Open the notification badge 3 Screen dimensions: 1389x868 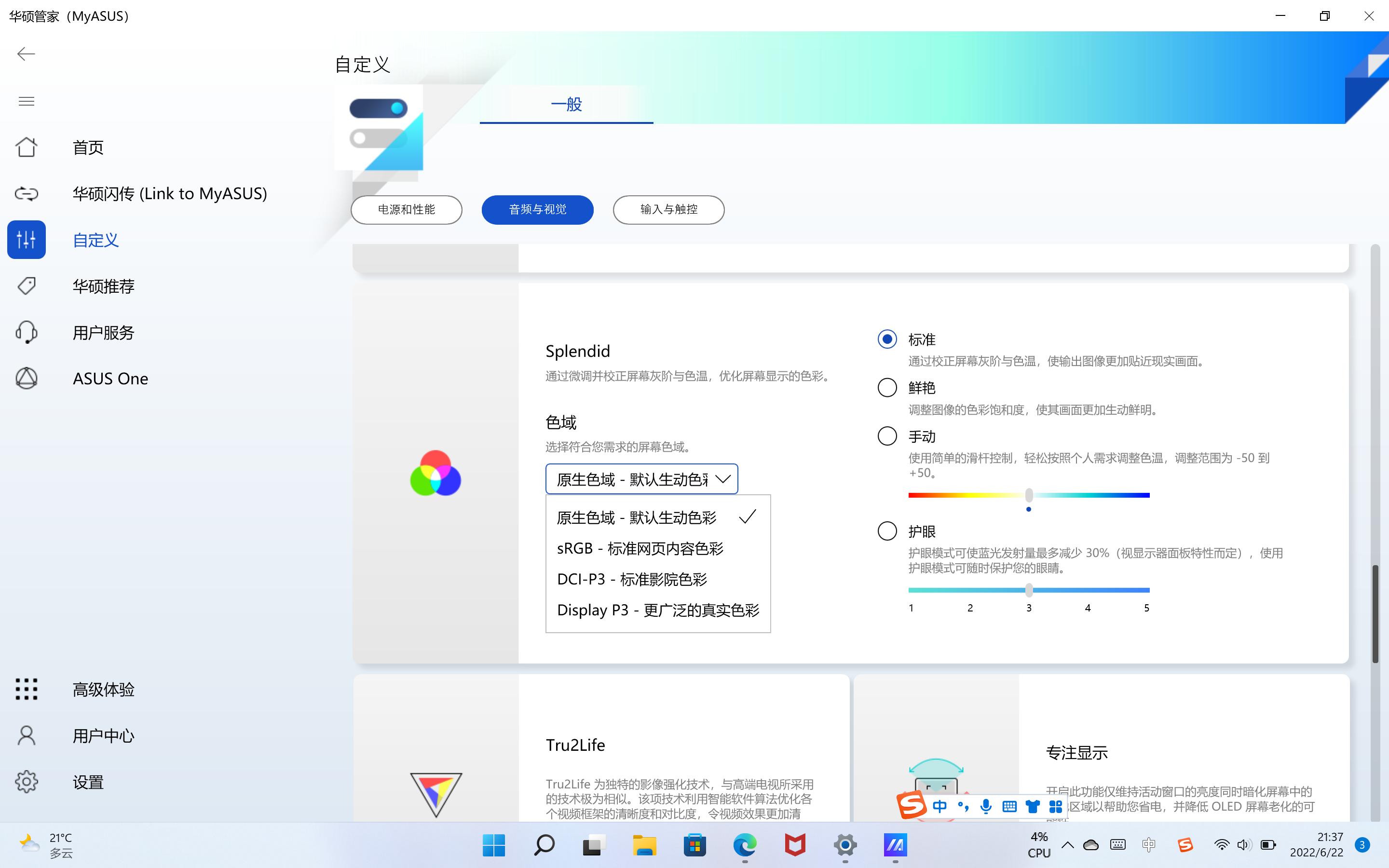tap(1362, 844)
